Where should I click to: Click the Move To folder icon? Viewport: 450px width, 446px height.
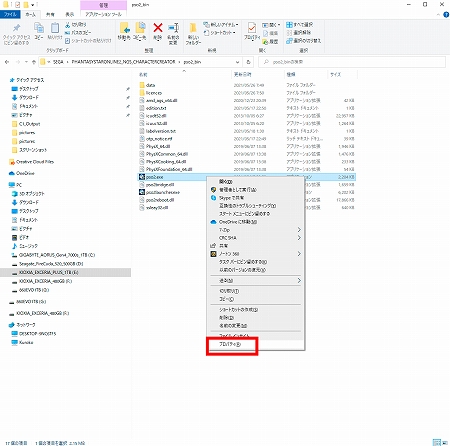point(124,28)
